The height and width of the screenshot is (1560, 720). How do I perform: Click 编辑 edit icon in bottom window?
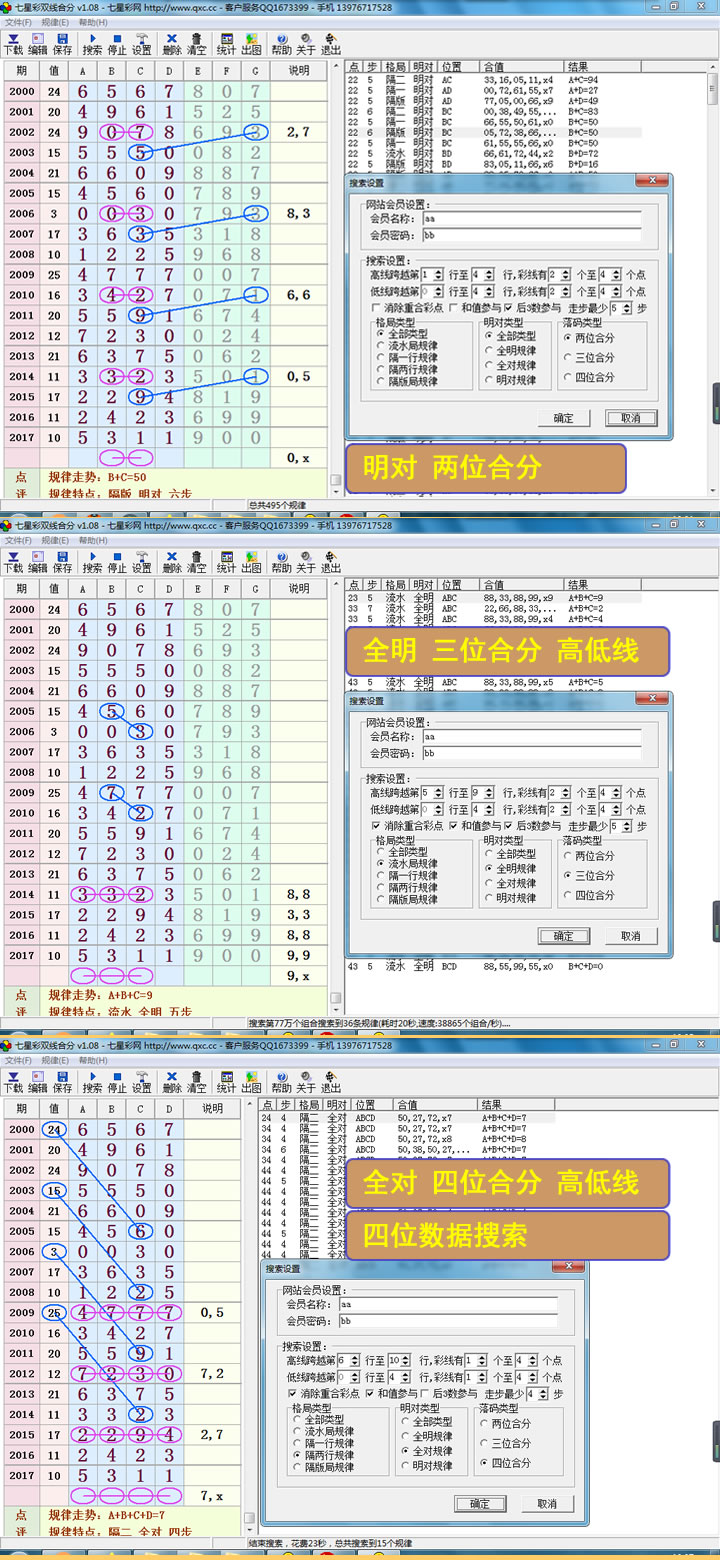point(38,1081)
